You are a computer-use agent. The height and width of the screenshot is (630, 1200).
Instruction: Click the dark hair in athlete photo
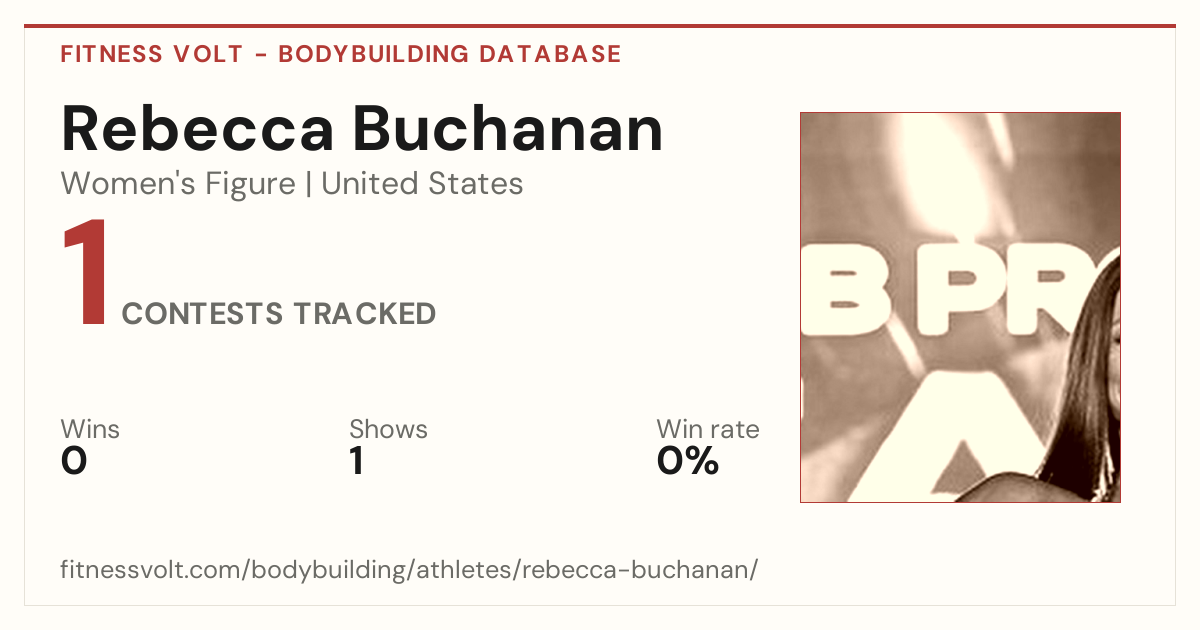pyautogui.click(x=1087, y=390)
